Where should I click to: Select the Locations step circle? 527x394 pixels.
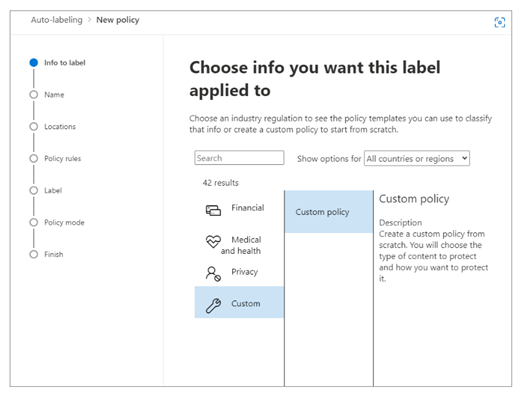click(x=34, y=126)
